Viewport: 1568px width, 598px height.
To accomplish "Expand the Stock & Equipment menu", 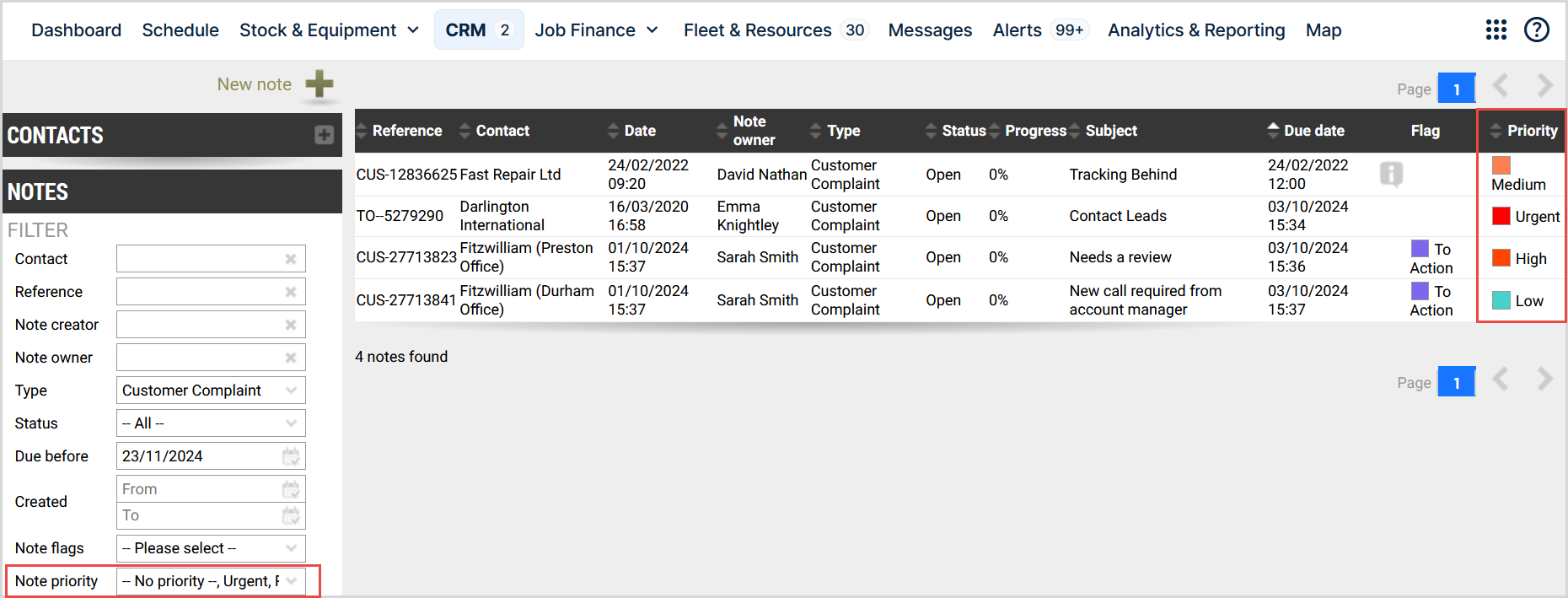I will pos(330,30).
